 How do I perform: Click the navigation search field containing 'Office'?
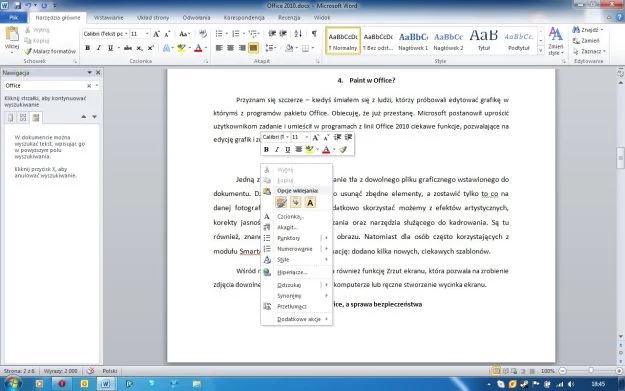(45, 86)
